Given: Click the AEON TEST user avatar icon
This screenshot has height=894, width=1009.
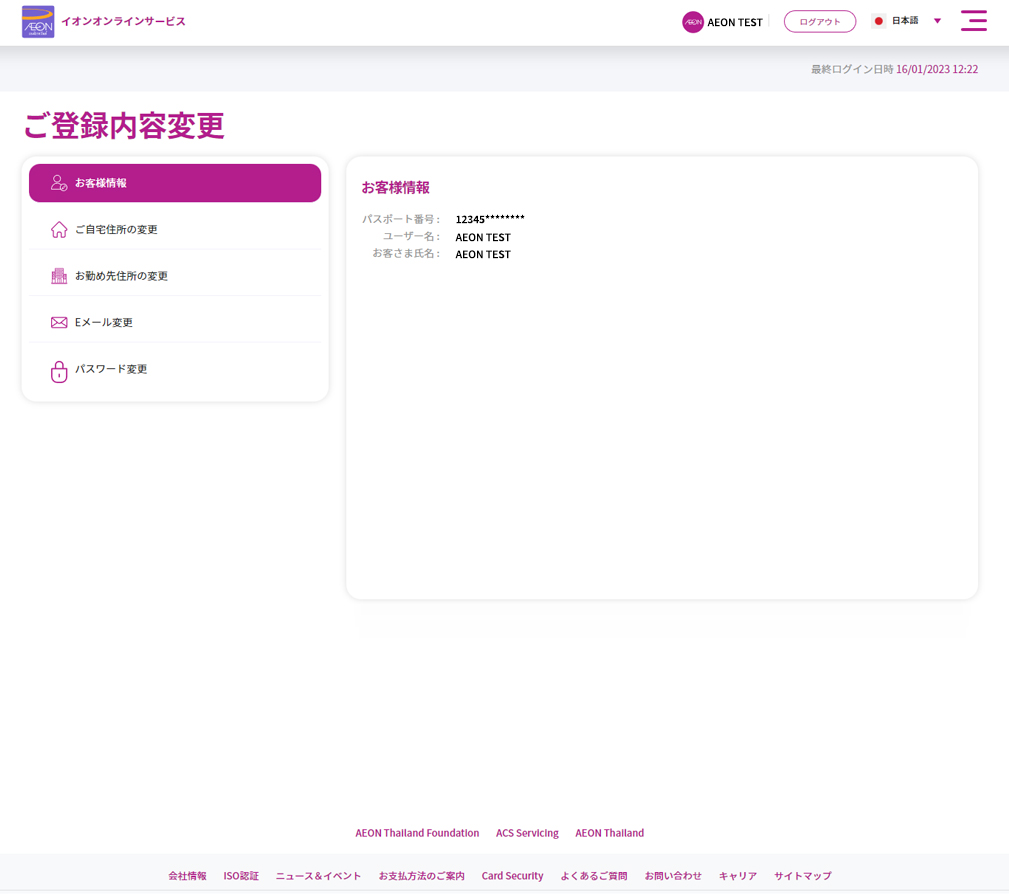Looking at the screenshot, I should (692, 22).
